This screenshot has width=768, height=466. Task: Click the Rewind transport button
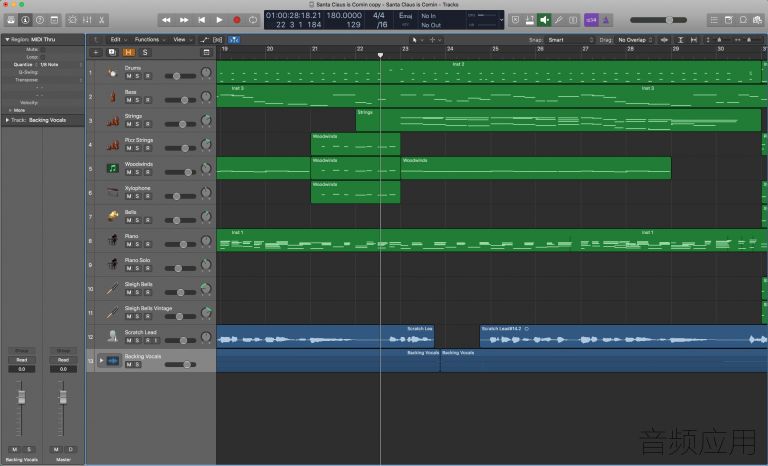[x=166, y=20]
